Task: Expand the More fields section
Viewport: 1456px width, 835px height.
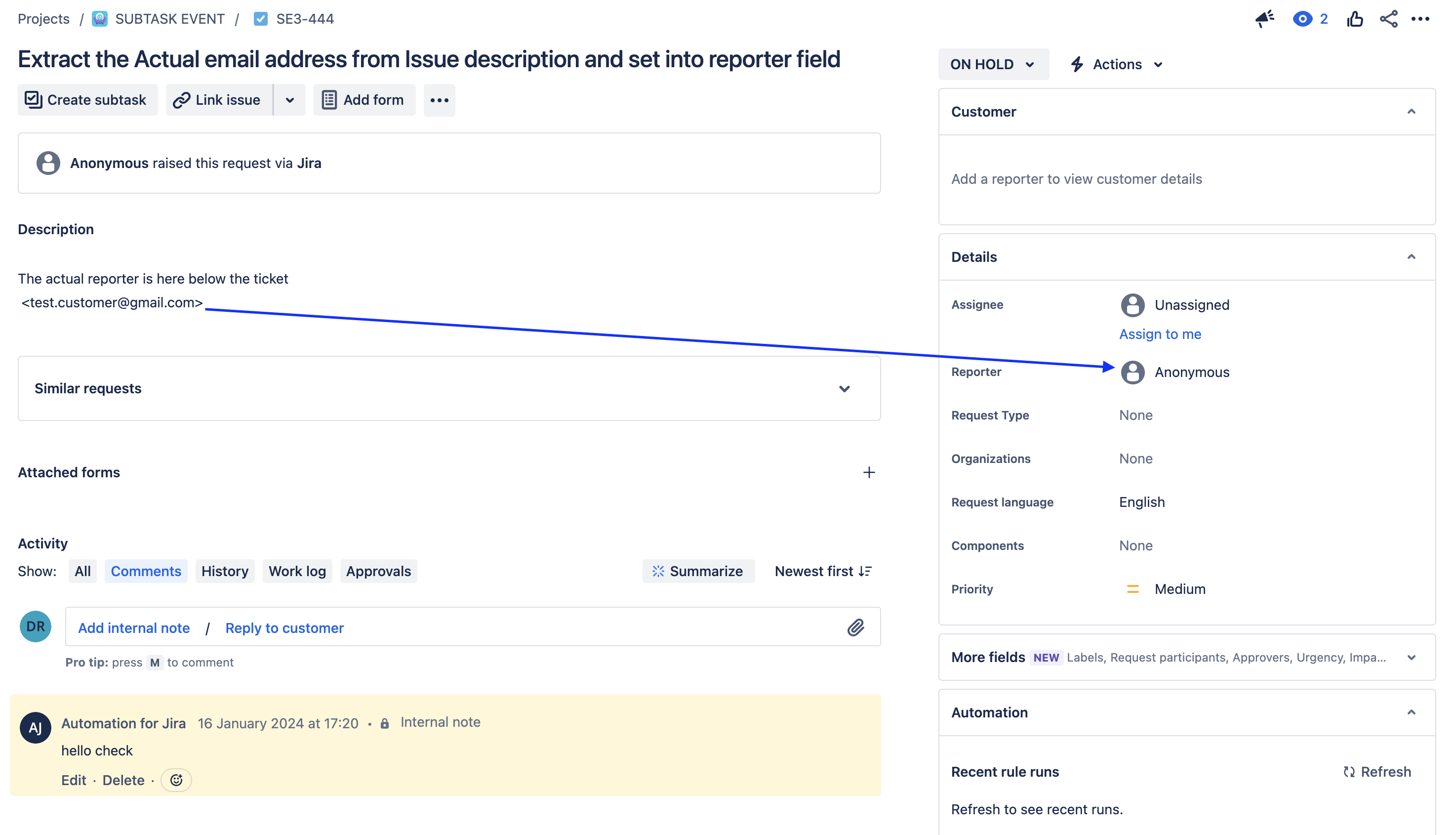Action: [x=1411, y=657]
